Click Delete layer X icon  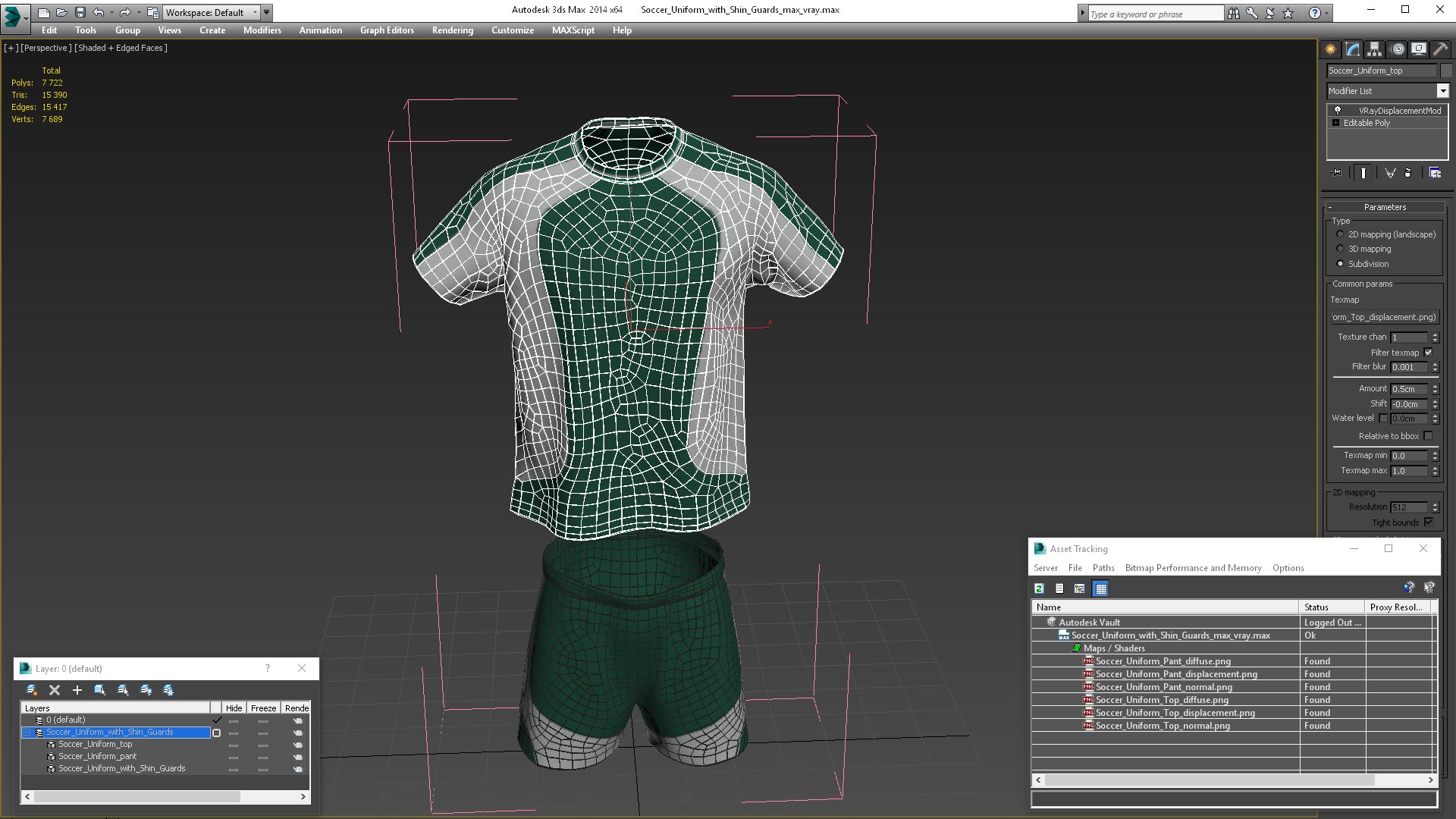[55, 690]
